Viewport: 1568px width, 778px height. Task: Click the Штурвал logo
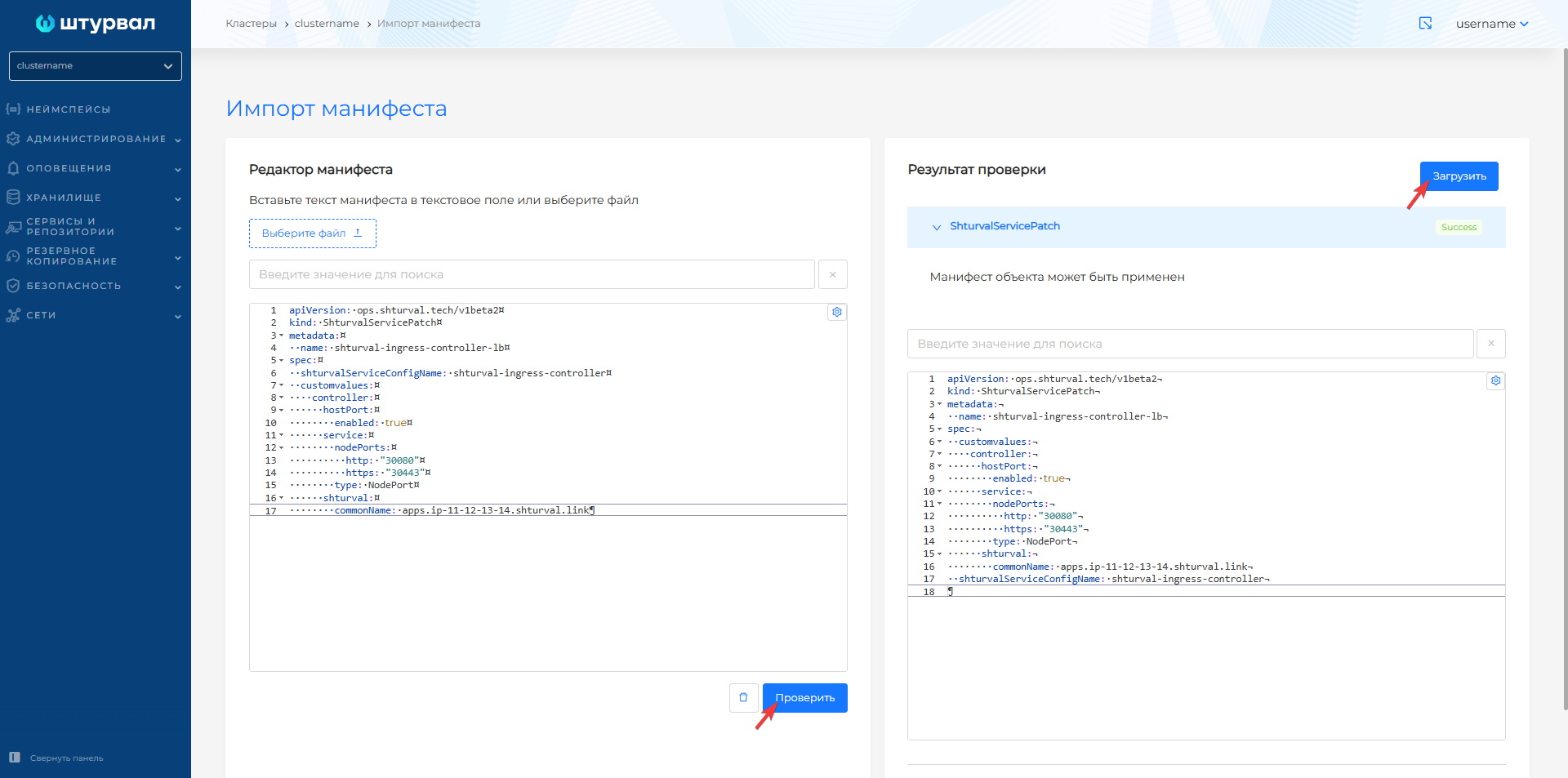tap(96, 24)
